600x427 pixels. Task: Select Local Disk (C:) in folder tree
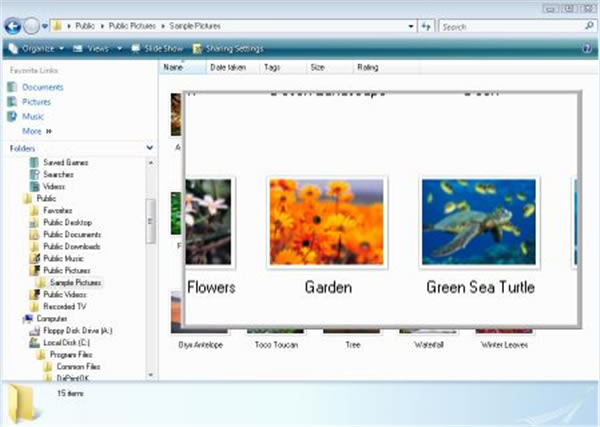point(64,341)
